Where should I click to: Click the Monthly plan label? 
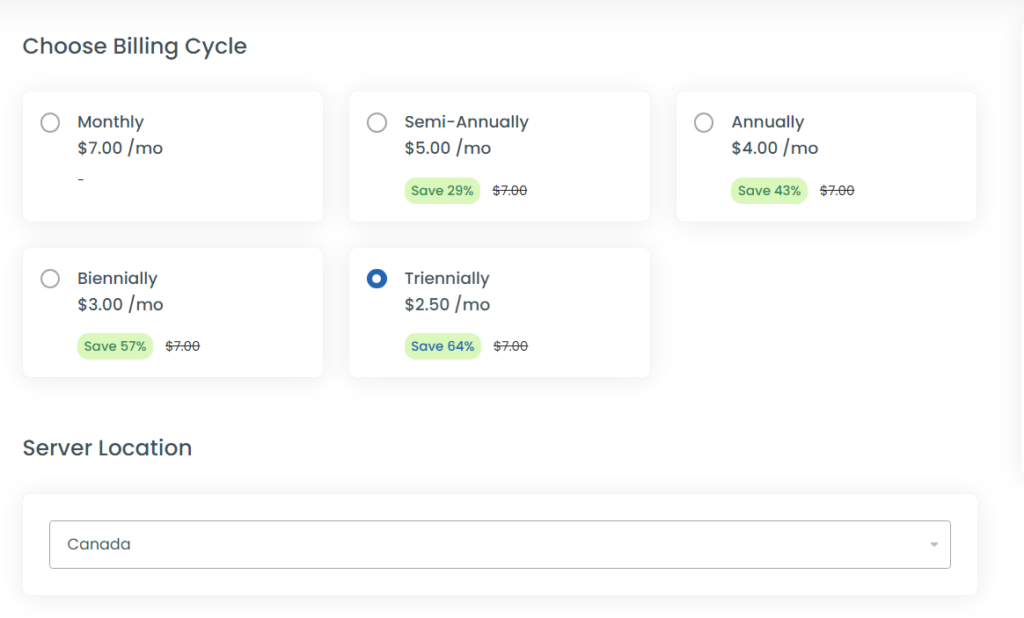tap(110, 122)
